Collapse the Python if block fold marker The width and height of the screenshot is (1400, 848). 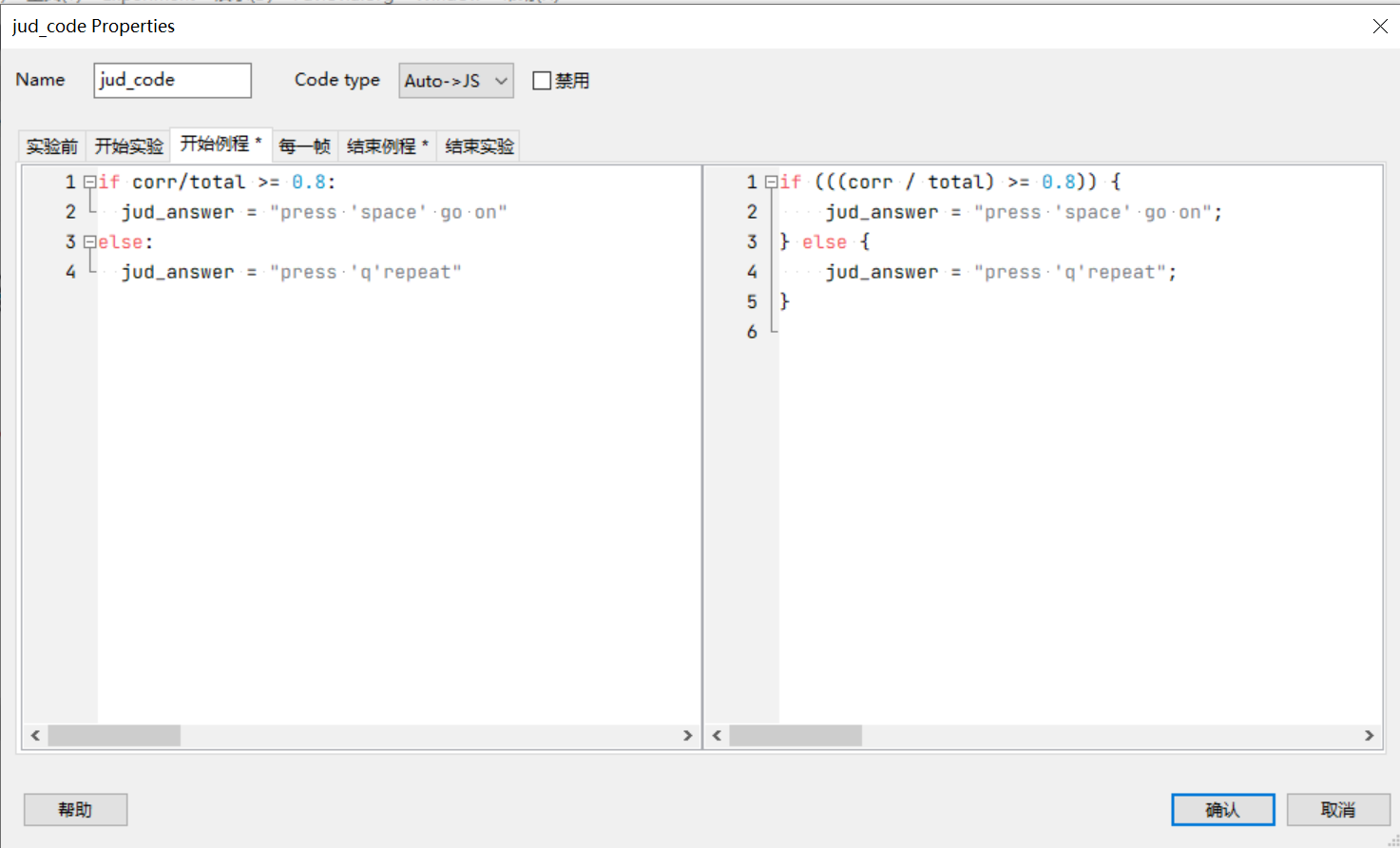pyautogui.click(x=89, y=182)
